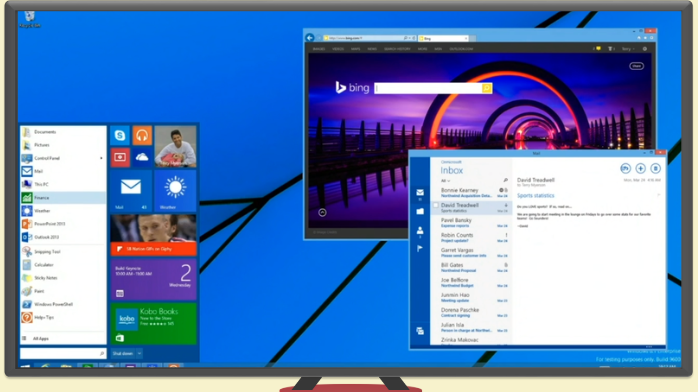Viewport: 698px width, 392px height.
Task: Click the Share button on Bing image
Action: [x=637, y=66]
